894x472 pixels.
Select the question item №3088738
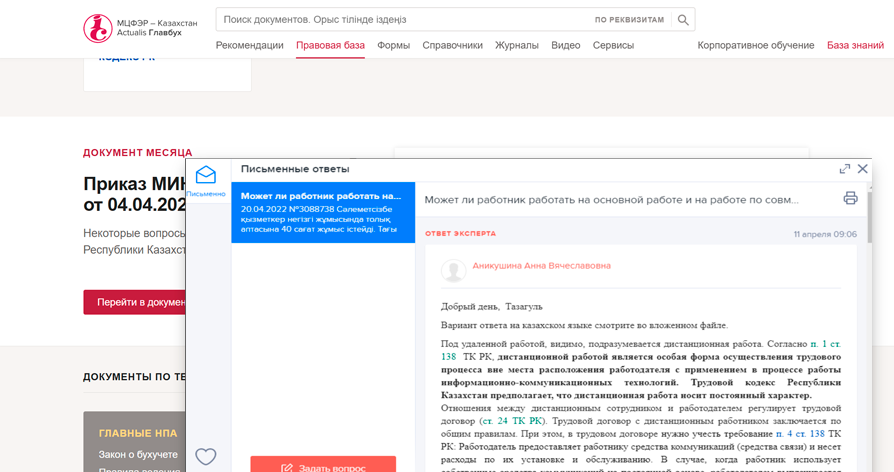[x=323, y=213]
